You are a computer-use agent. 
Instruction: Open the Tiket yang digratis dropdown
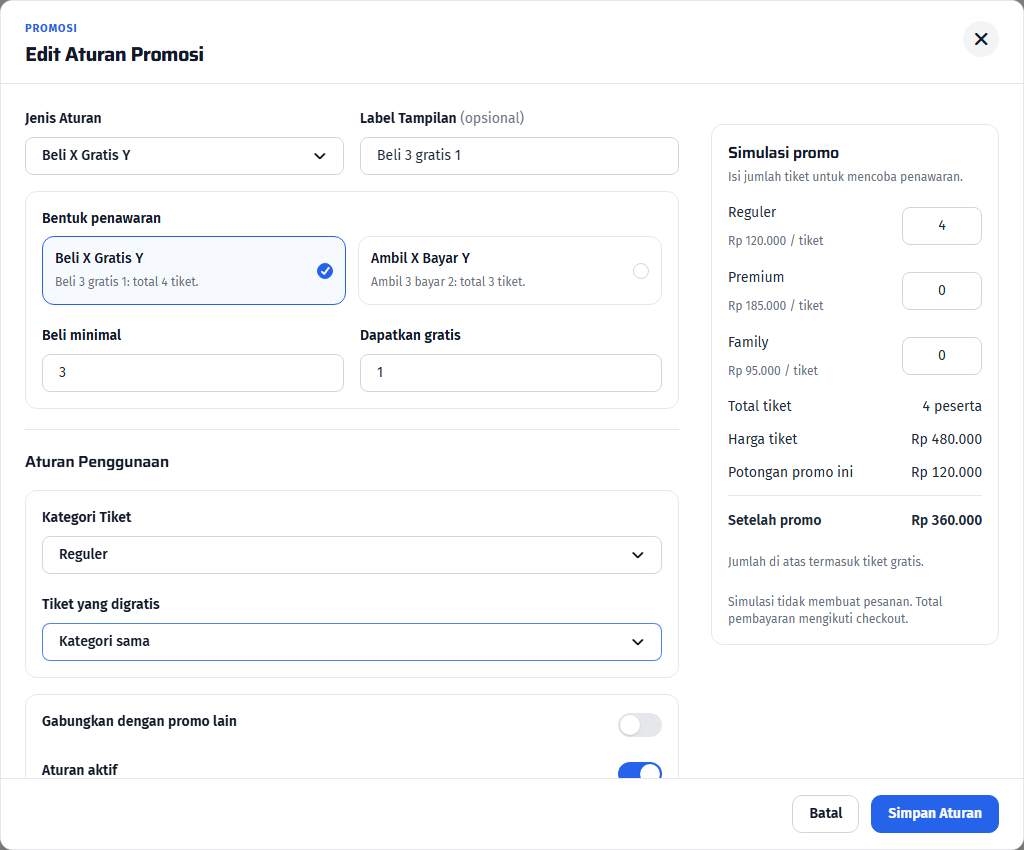(352, 642)
